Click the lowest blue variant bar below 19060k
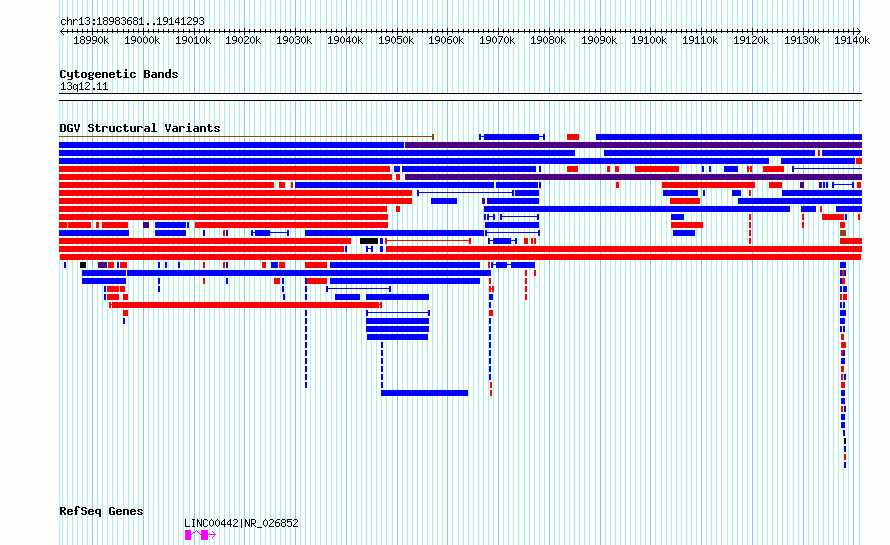Screen dimensions: 890x545 (x=425, y=393)
